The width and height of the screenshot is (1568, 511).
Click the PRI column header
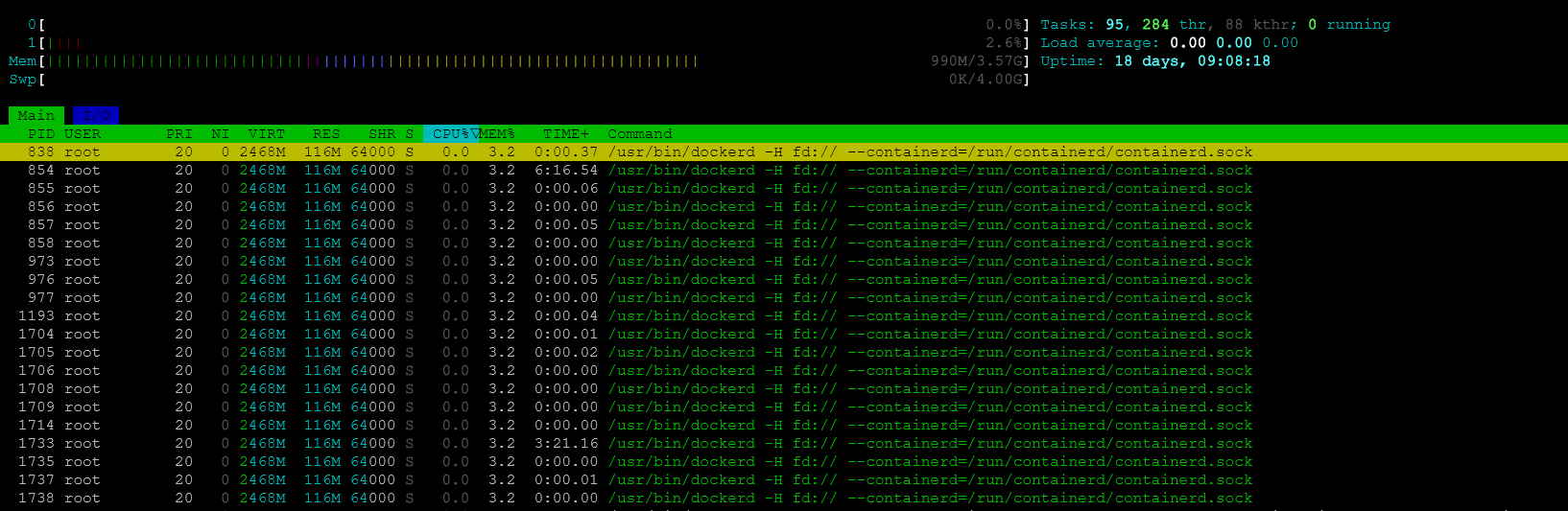tap(179, 134)
